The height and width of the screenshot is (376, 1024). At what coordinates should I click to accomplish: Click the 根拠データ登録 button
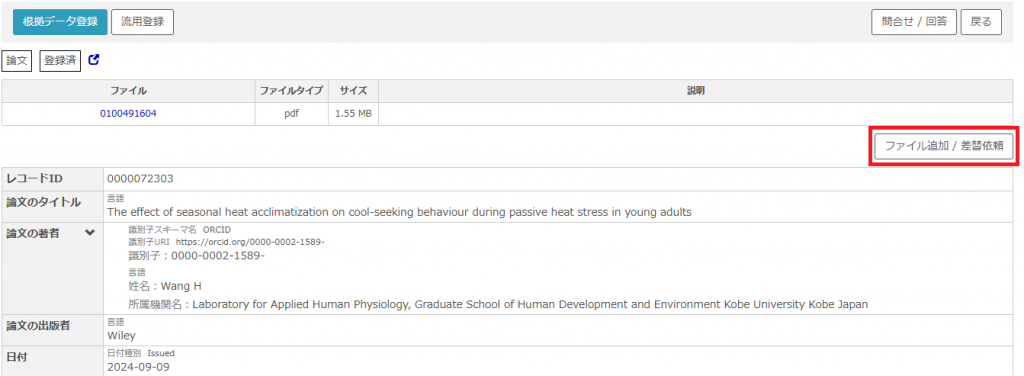[60, 22]
